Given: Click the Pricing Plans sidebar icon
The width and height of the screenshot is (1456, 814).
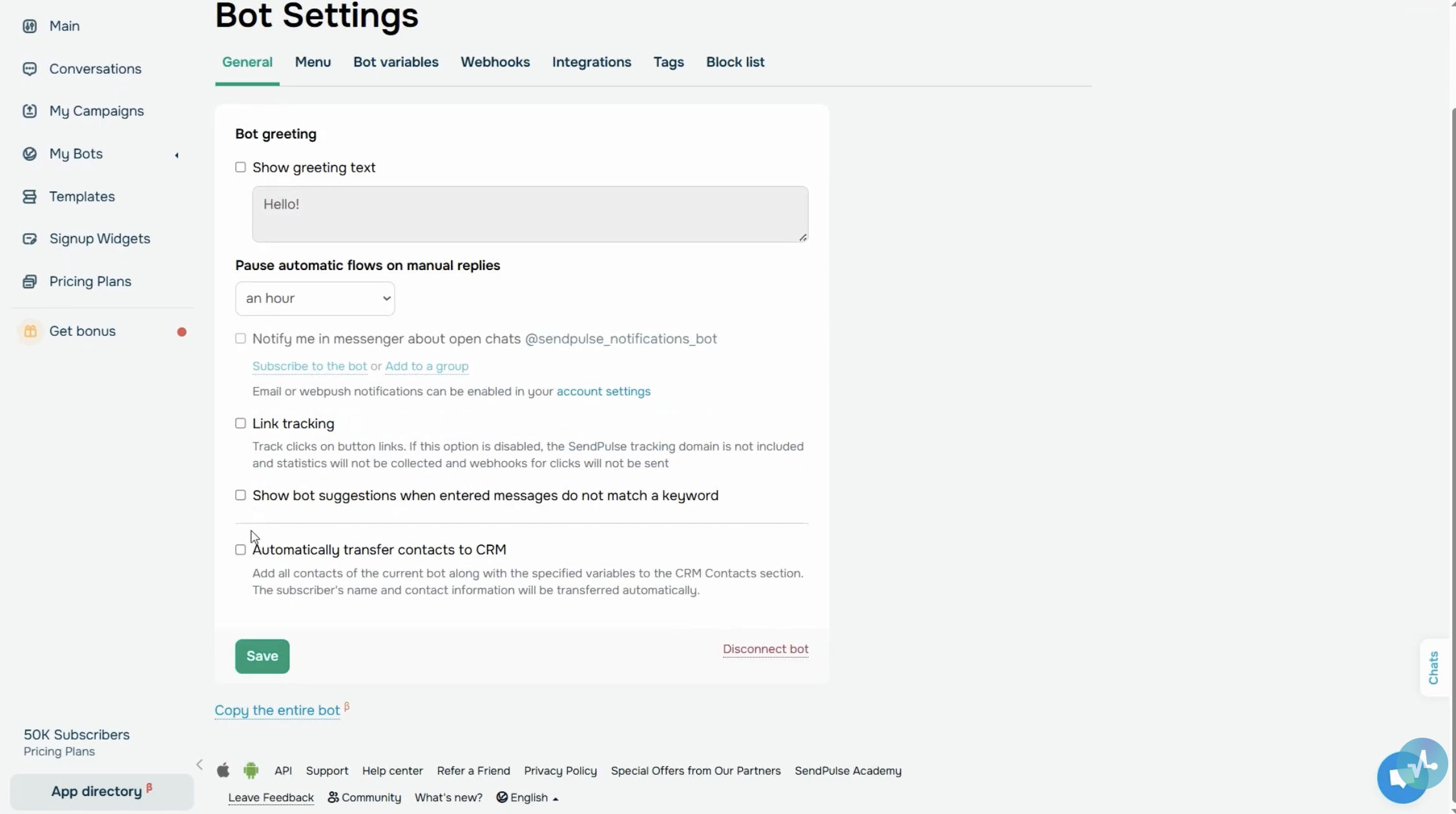Looking at the screenshot, I should click(x=30, y=282).
